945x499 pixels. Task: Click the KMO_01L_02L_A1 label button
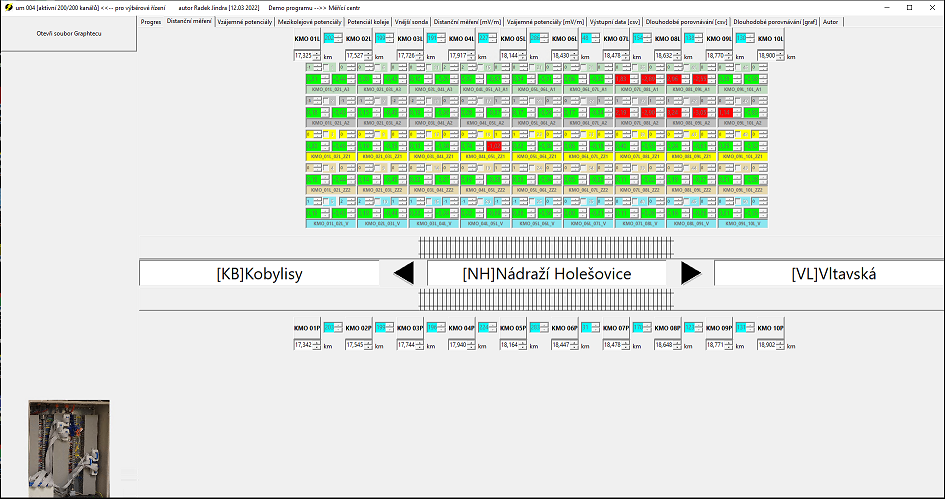tap(329, 89)
